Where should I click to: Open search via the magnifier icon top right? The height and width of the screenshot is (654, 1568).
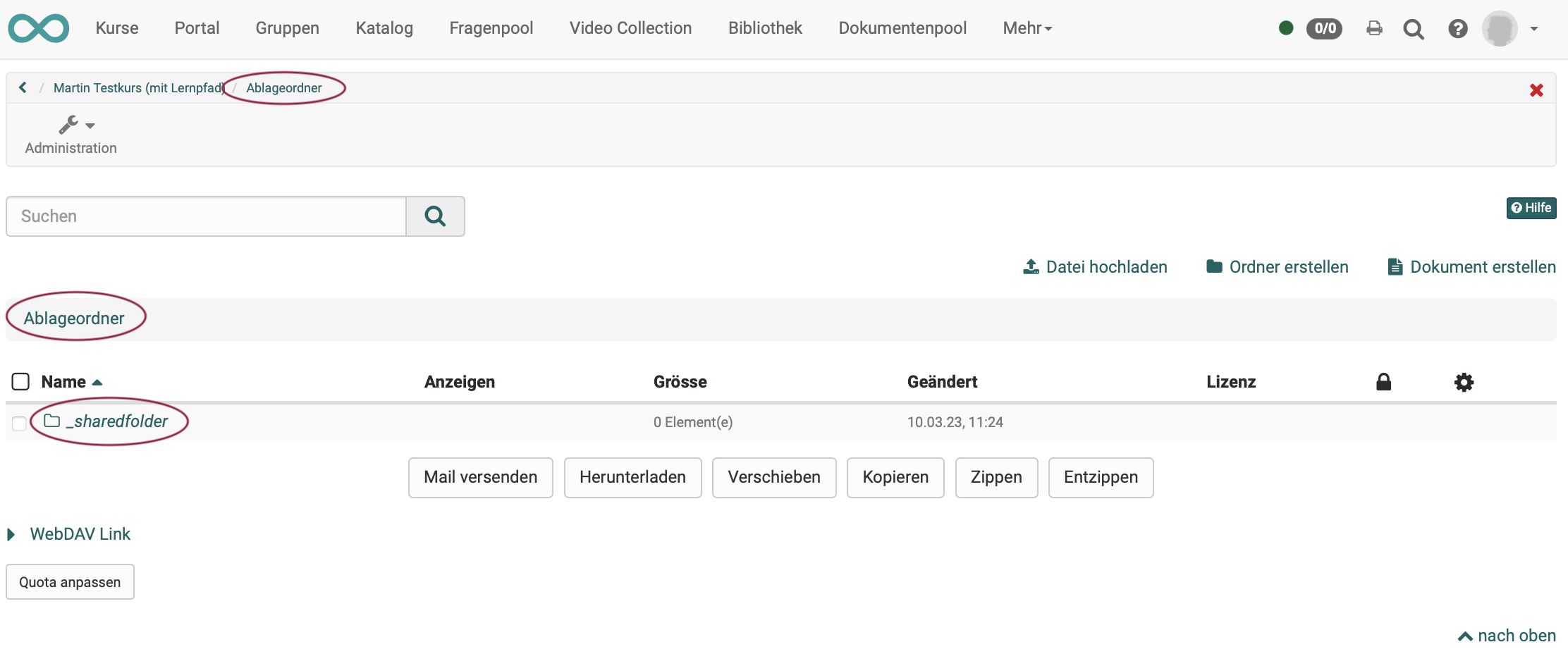(1414, 28)
